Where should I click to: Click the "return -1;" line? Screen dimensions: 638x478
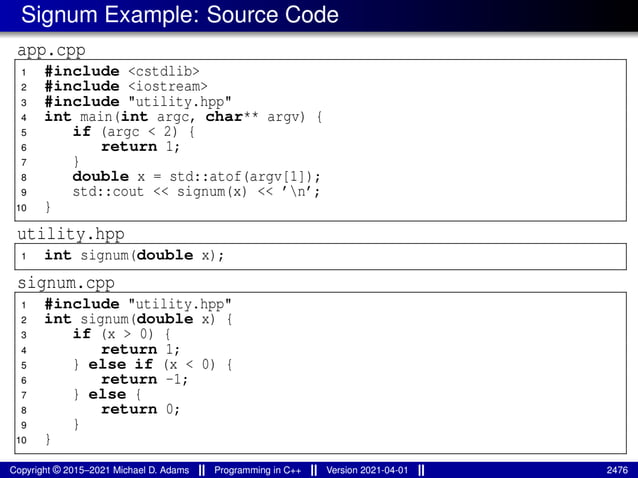tap(144, 379)
